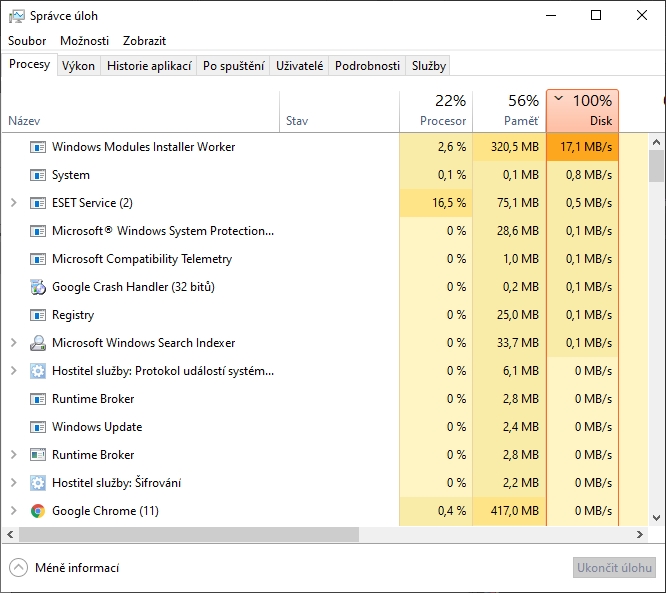Expand the Google Chrome (11) process group
The image size is (666, 593).
tap(14, 511)
